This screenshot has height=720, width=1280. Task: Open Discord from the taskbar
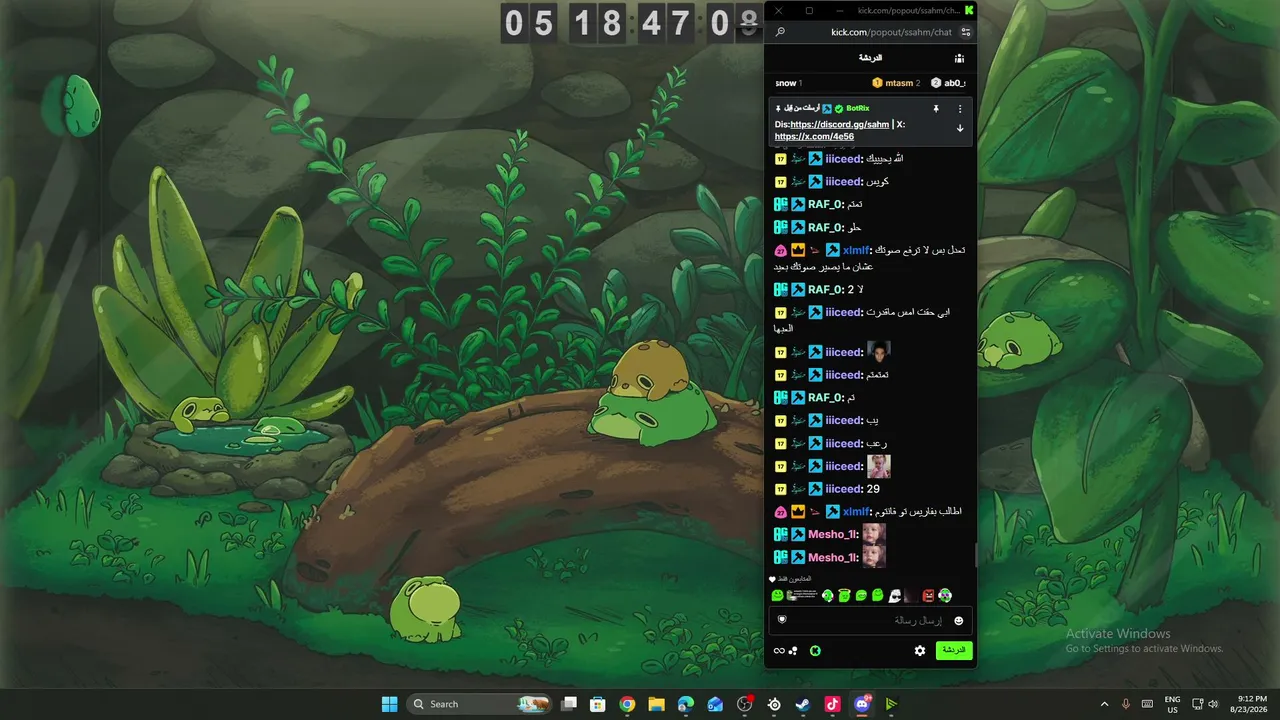tap(862, 704)
